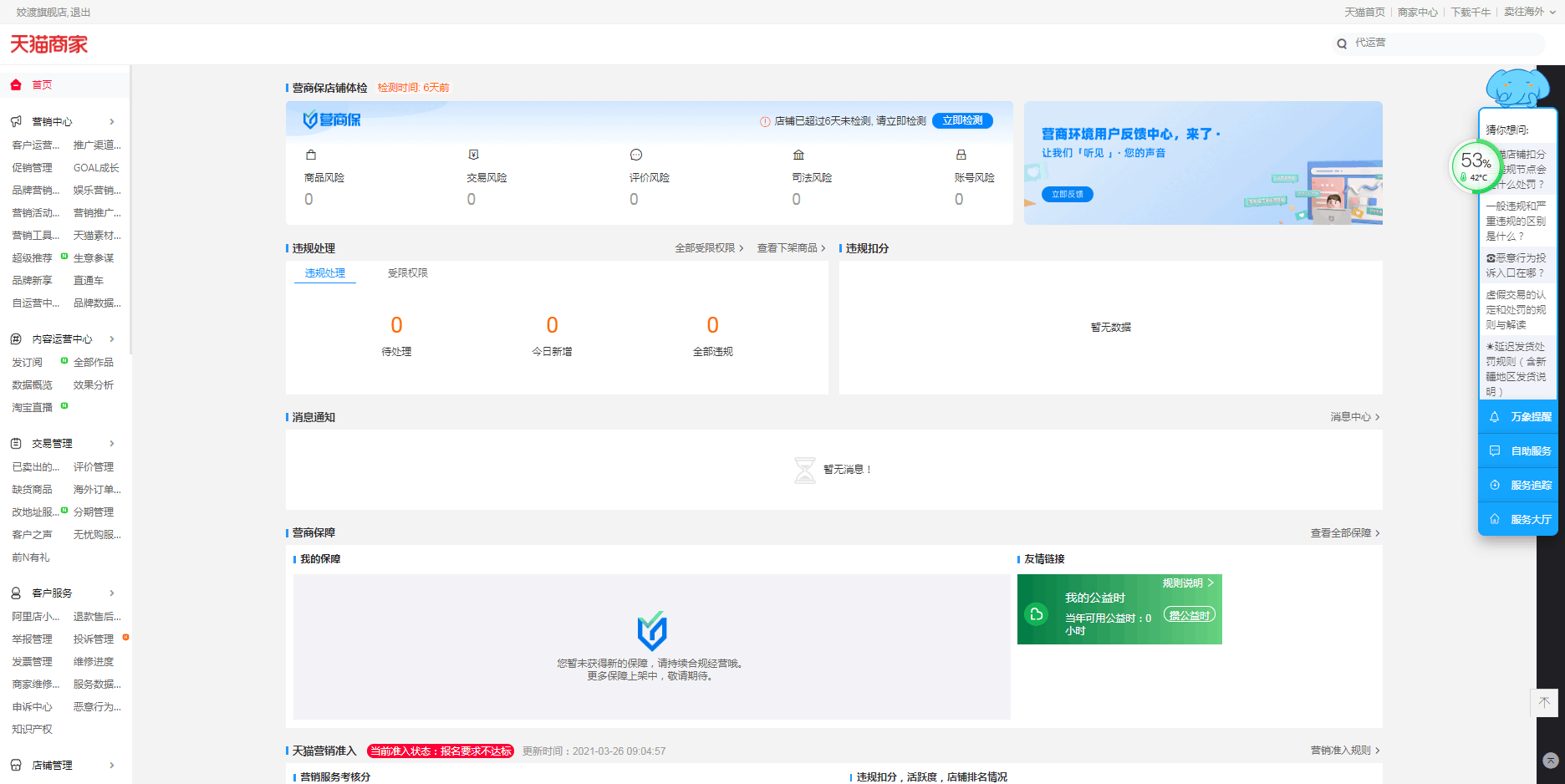Open 查看全部保障 arrow link

[1345, 533]
